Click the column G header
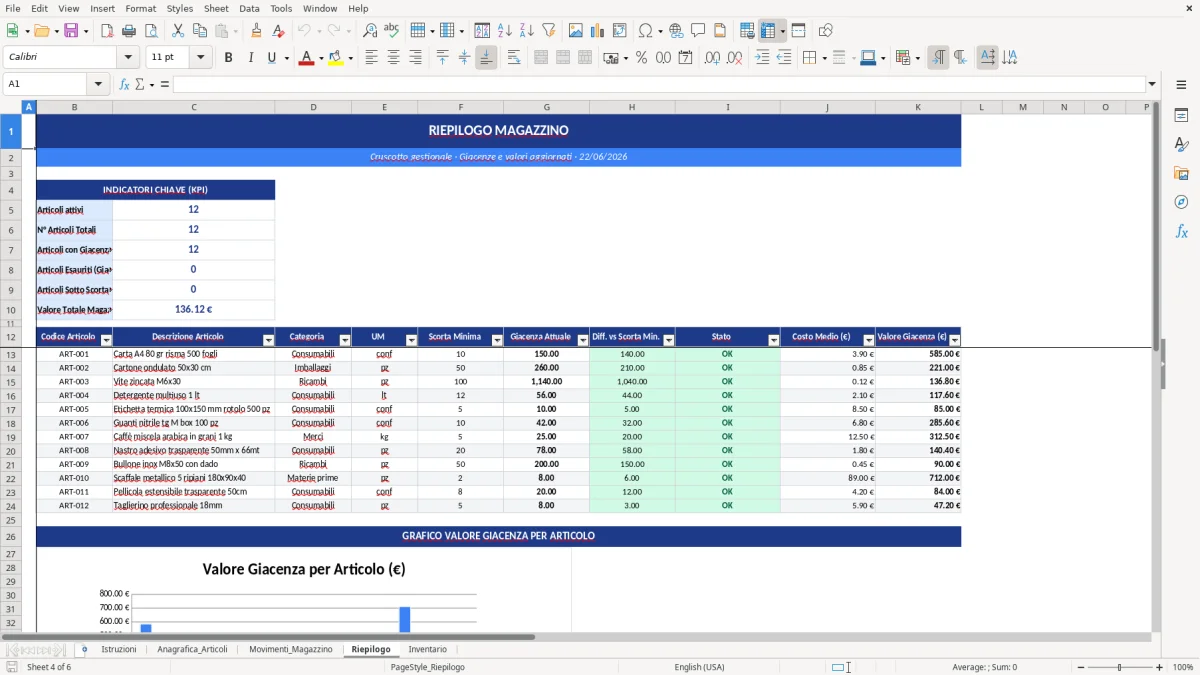The width and height of the screenshot is (1200, 675). 546,107
